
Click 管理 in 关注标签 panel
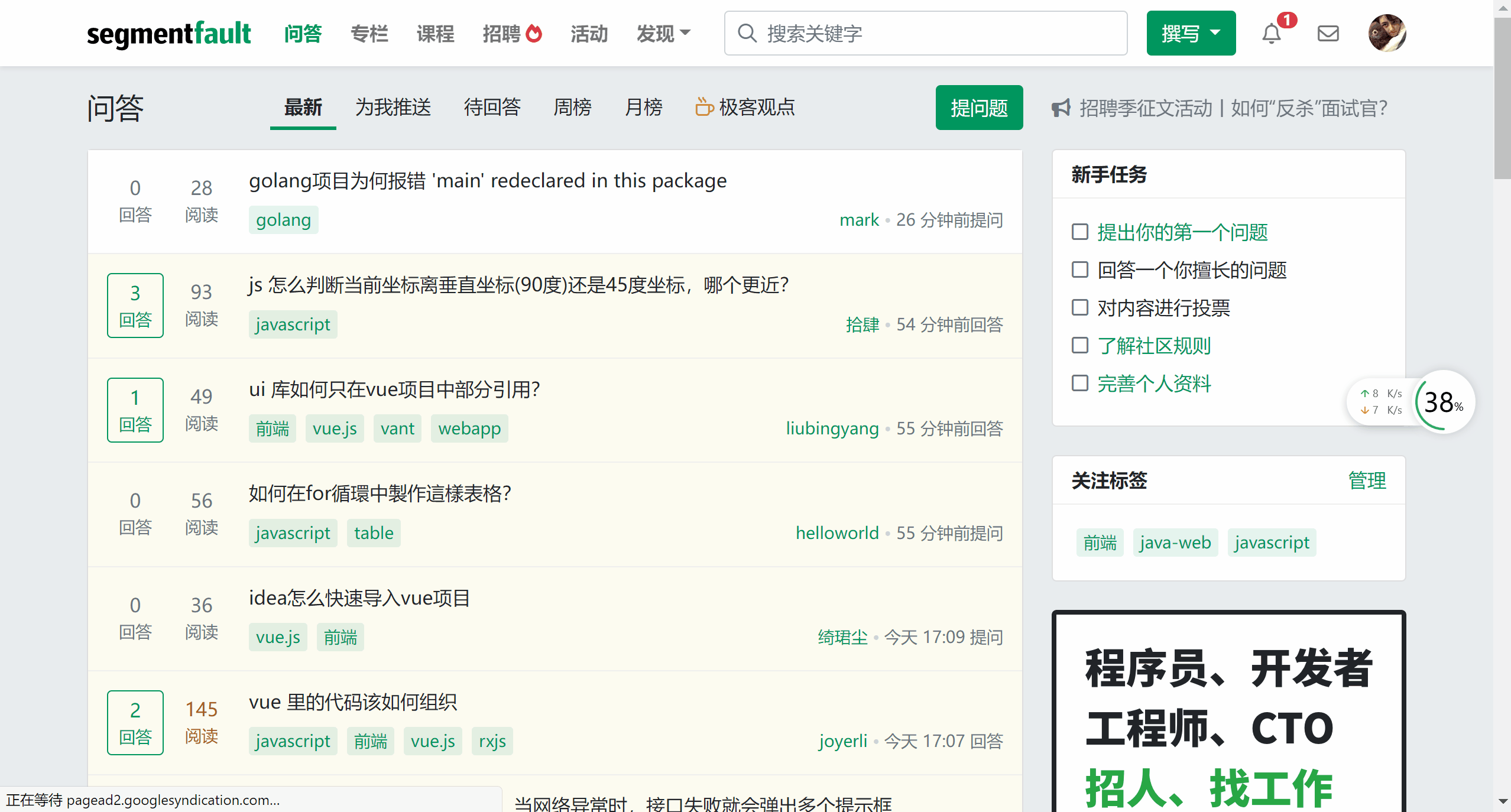[1367, 480]
